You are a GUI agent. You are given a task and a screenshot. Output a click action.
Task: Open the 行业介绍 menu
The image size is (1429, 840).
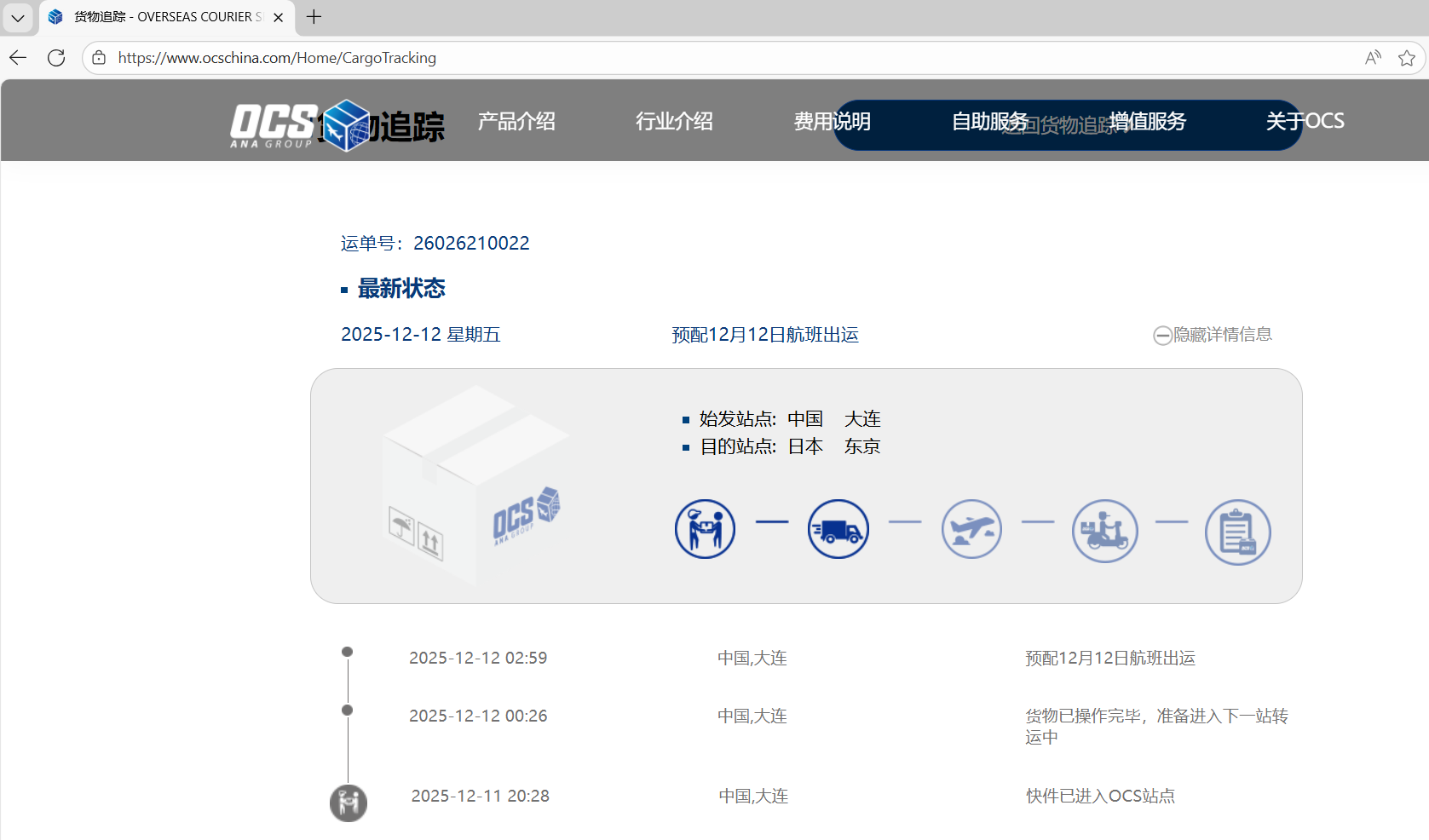pos(674,122)
